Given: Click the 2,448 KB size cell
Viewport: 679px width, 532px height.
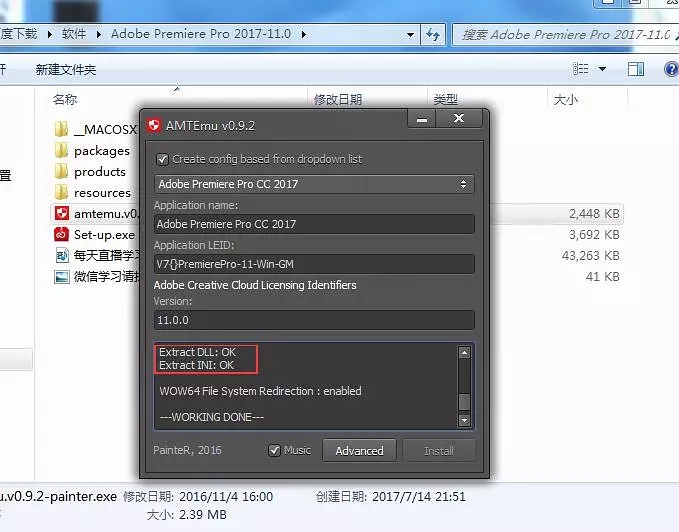Looking at the screenshot, I should (594, 214).
